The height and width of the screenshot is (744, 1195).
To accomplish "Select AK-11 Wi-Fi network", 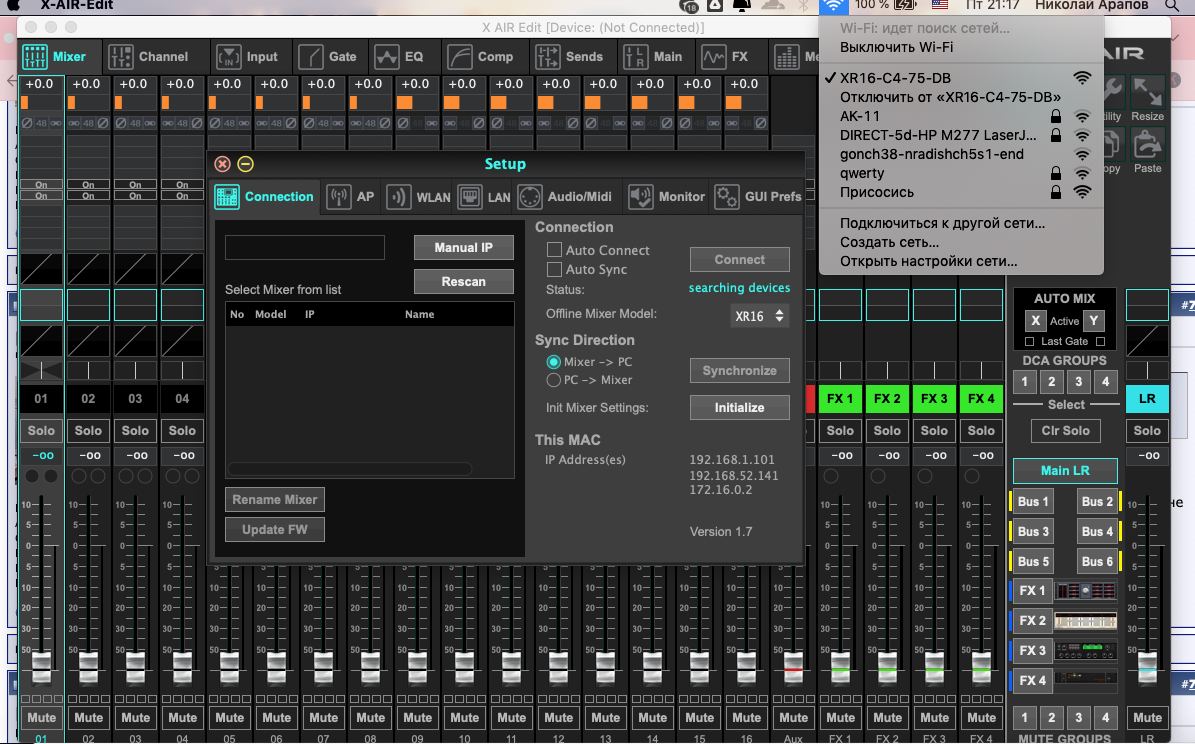I will click(x=860, y=116).
